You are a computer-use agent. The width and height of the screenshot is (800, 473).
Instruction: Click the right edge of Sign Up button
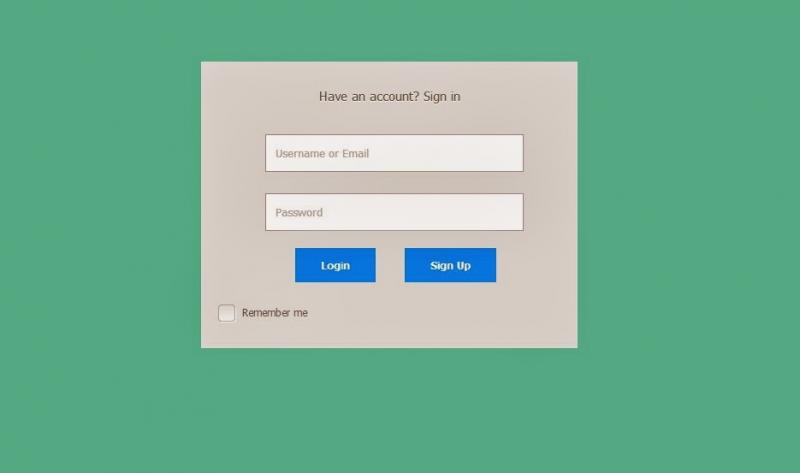pyautogui.click(x=493, y=265)
